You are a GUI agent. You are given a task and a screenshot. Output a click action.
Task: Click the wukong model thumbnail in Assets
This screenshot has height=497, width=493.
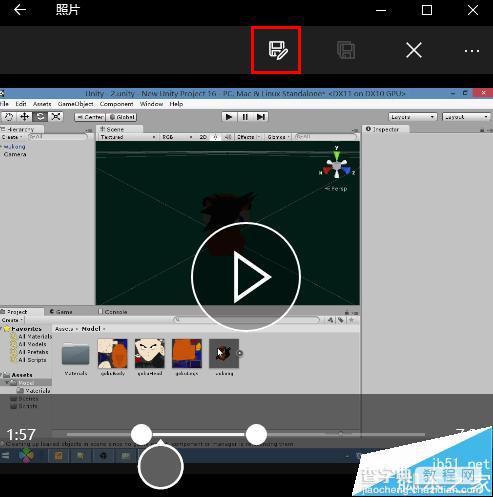coord(224,353)
